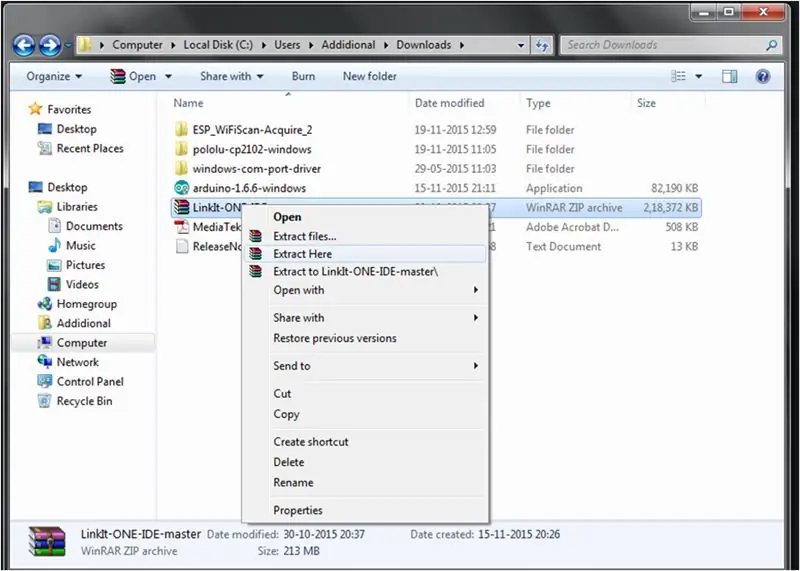Select Downloads in the address breadcrumb

coord(423,45)
